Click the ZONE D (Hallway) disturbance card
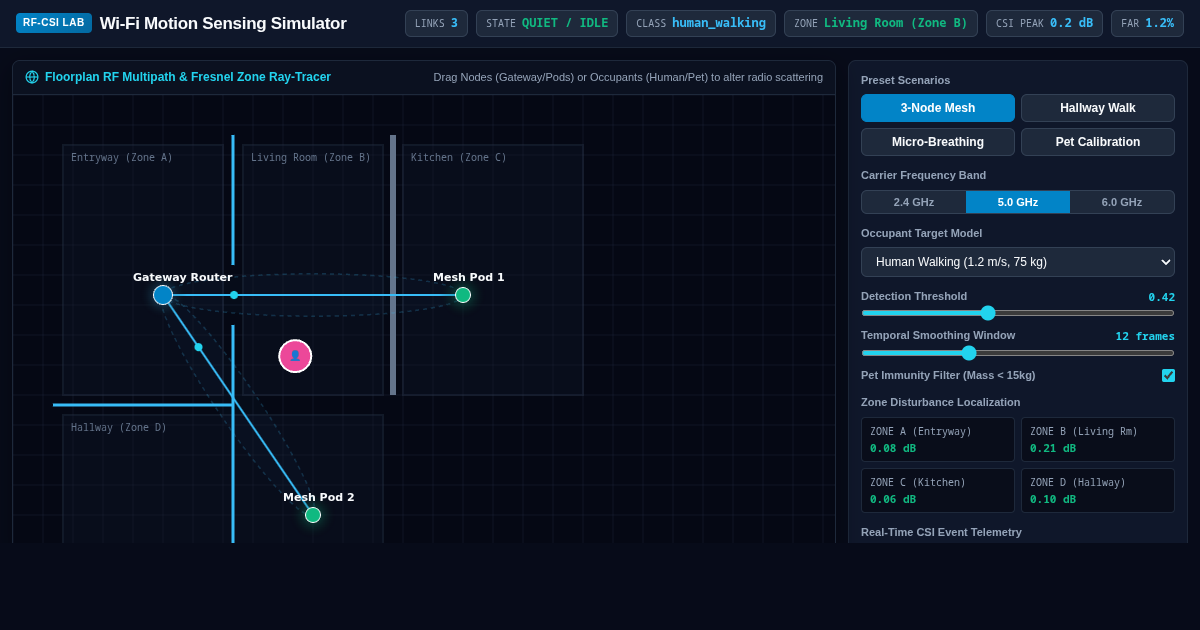 click(1098, 491)
